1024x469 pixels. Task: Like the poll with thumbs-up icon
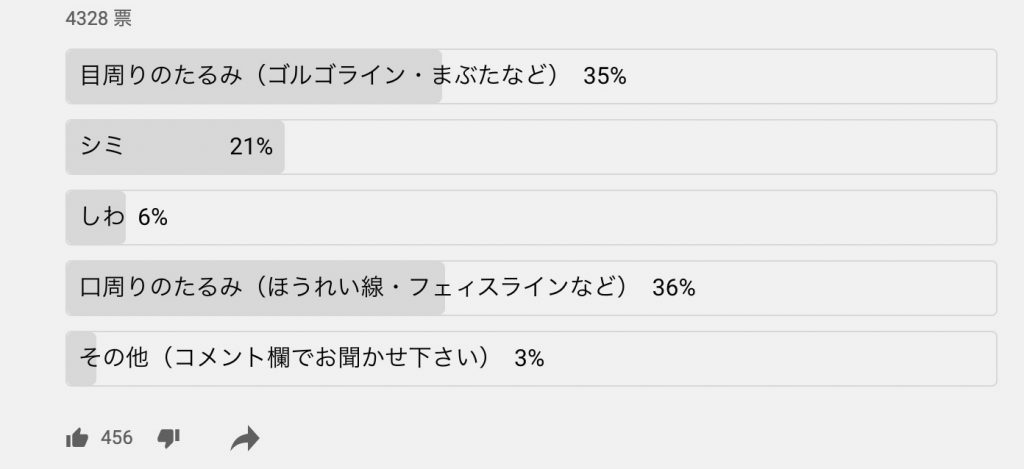coord(77,438)
